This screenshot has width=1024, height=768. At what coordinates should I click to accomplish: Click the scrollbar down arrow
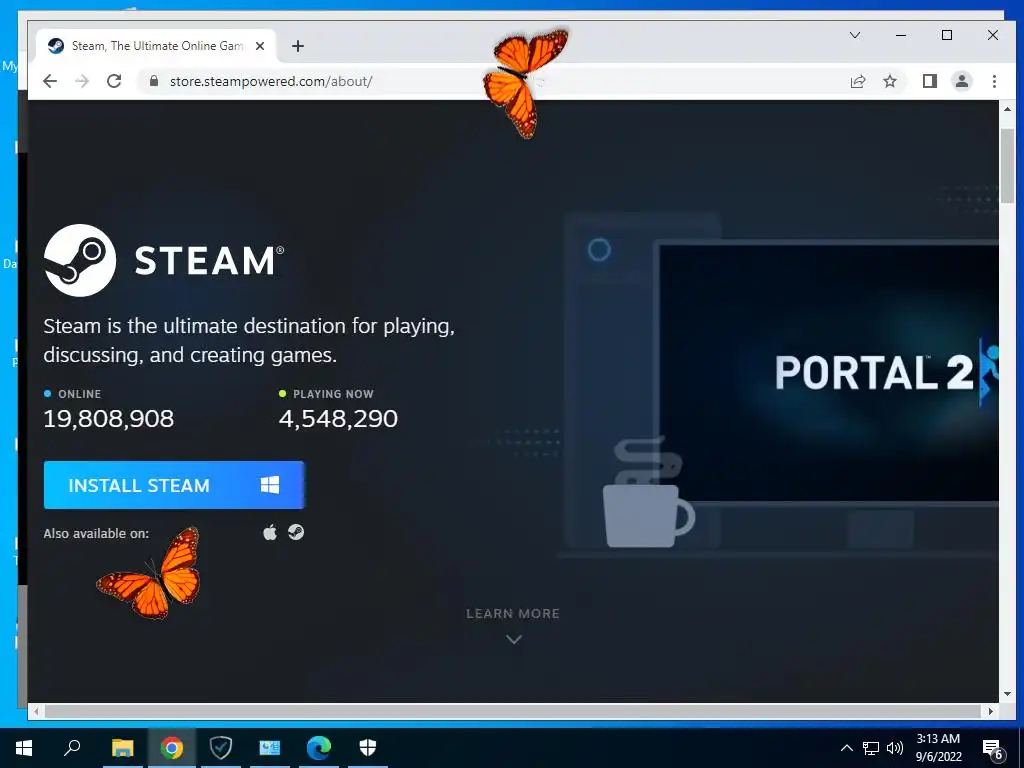point(1007,694)
